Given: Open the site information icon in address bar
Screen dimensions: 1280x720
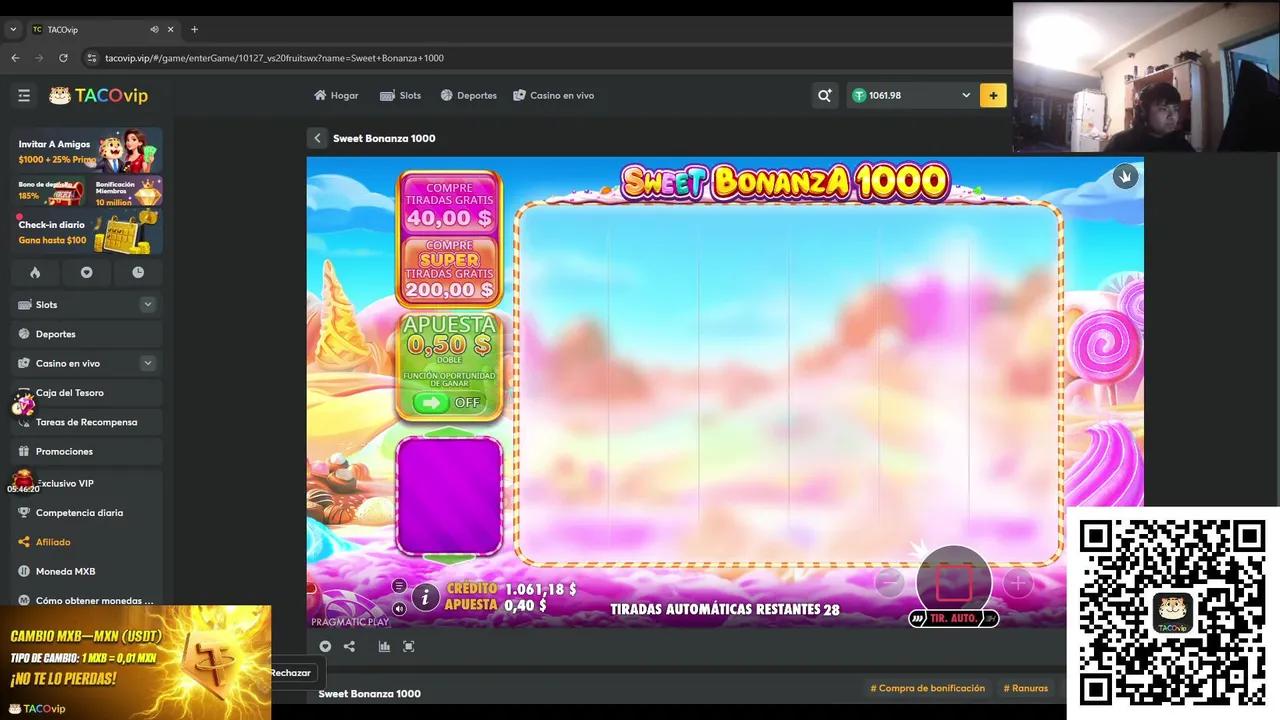Looking at the screenshot, I should [92, 58].
